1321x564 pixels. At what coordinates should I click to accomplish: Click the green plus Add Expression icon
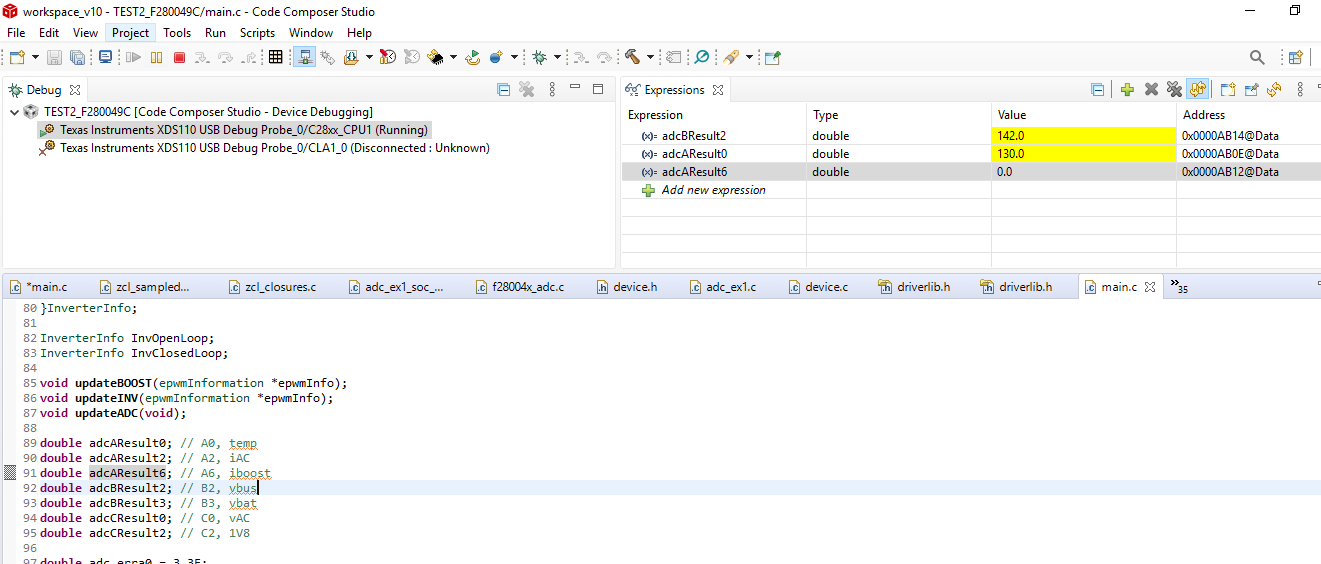(x=1127, y=89)
